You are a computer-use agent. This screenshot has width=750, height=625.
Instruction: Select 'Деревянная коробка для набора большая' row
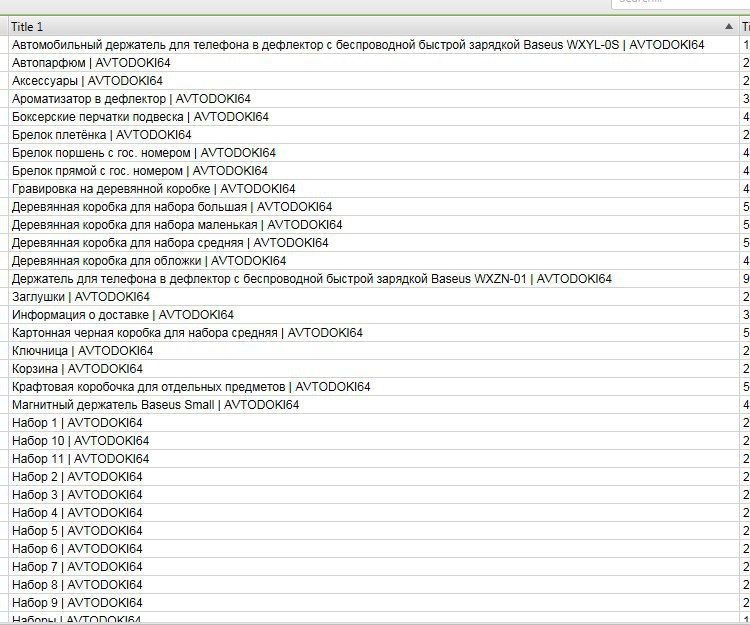click(374, 207)
